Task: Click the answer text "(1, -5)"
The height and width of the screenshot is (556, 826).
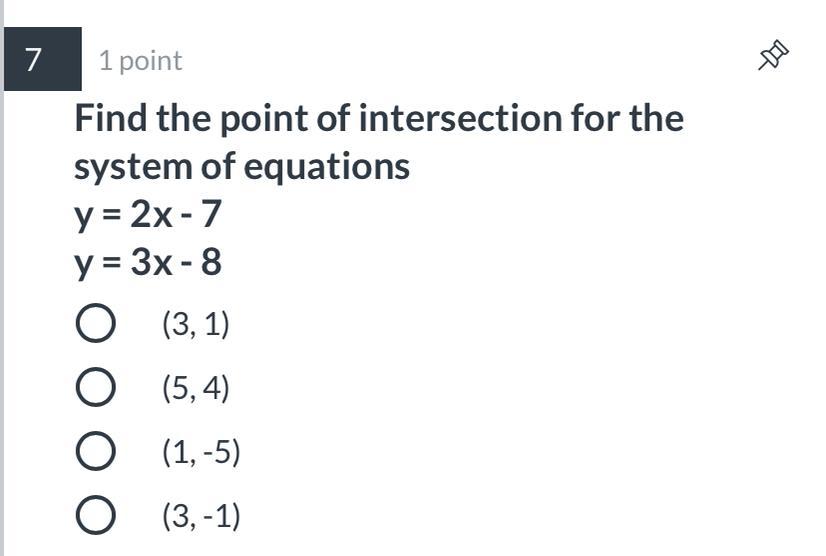Action: pos(201,453)
